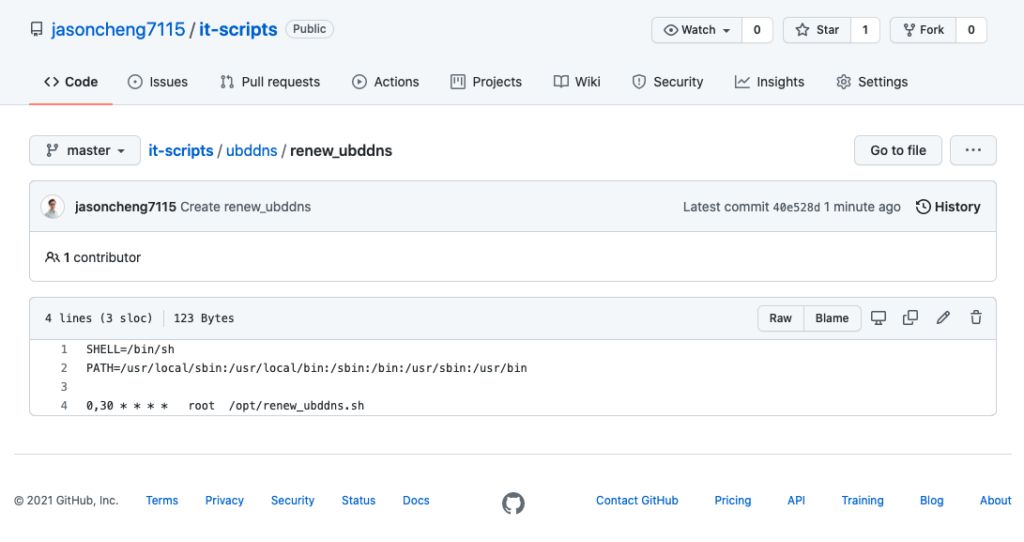This screenshot has height=542, width=1024.
Task: View file History
Action: [x=948, y=207]
